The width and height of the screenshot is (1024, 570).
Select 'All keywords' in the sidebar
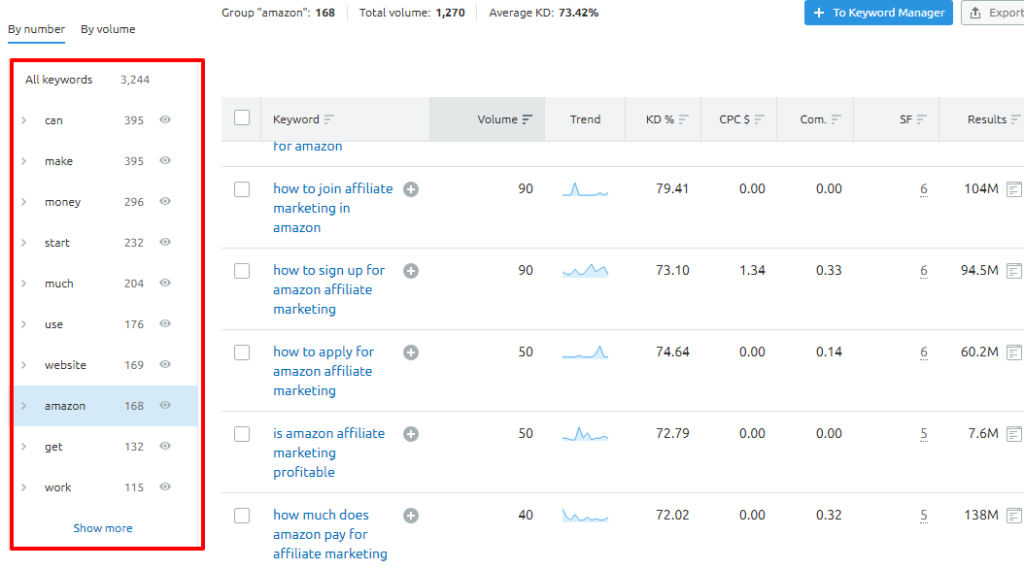(59, 80)
